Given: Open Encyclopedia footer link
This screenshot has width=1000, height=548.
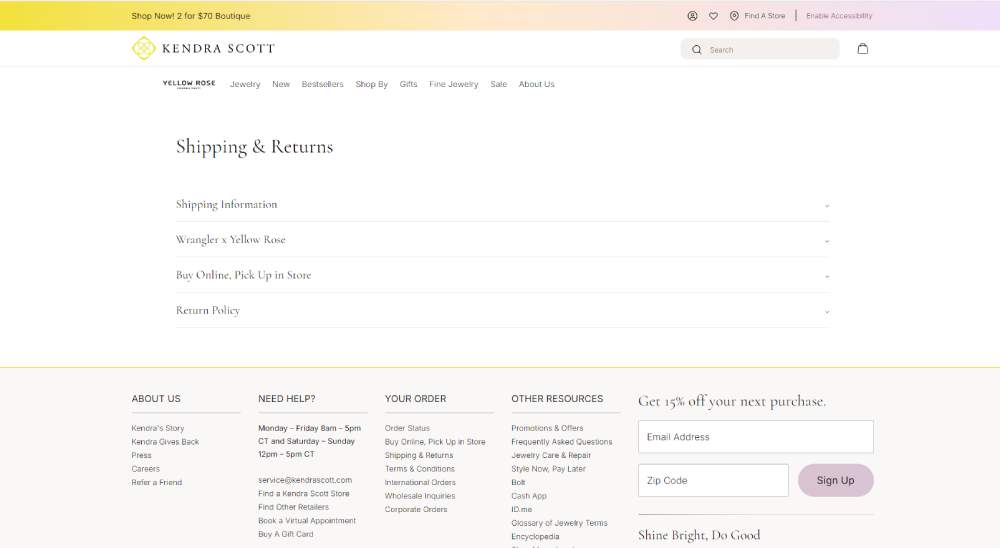Looking at the screenshot, I should pyautogui.click(x=535, y=537).
